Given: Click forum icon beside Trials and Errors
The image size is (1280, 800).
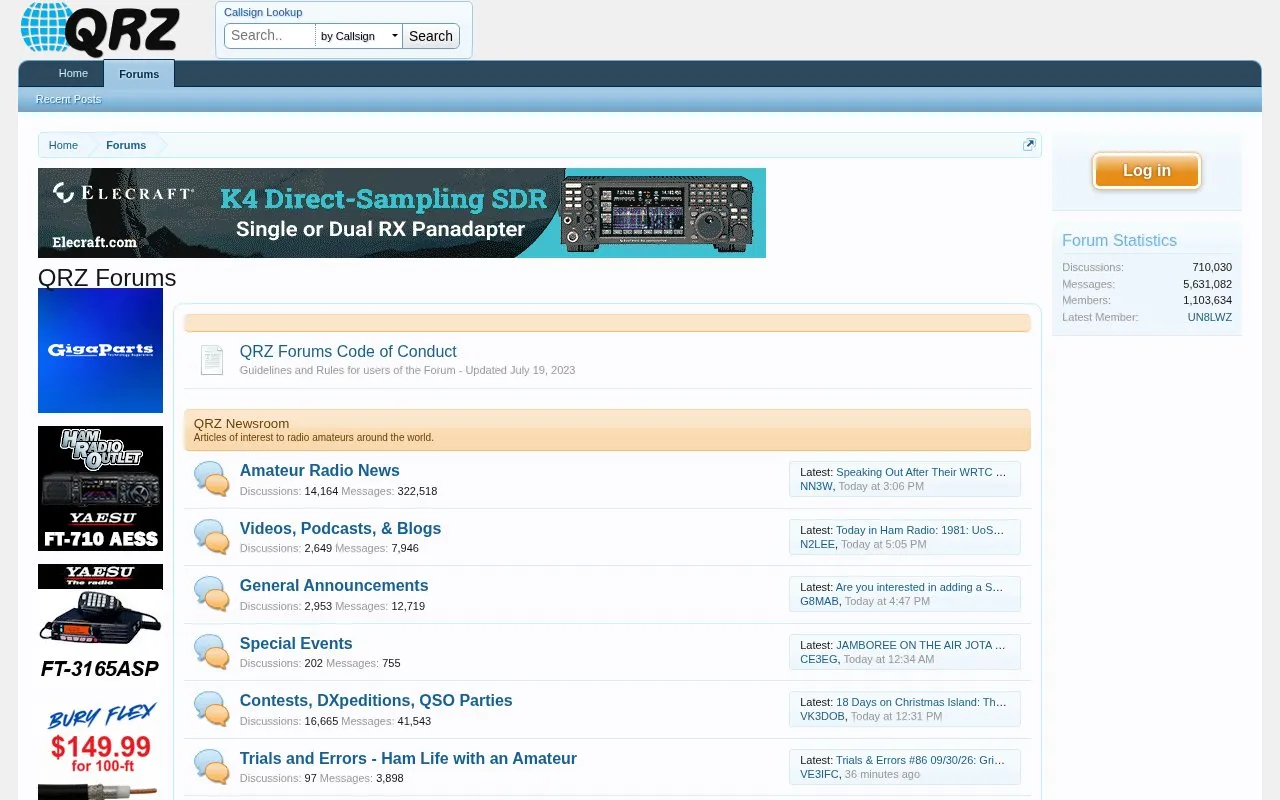Looking at the screenshot, I should pos(211,767).
